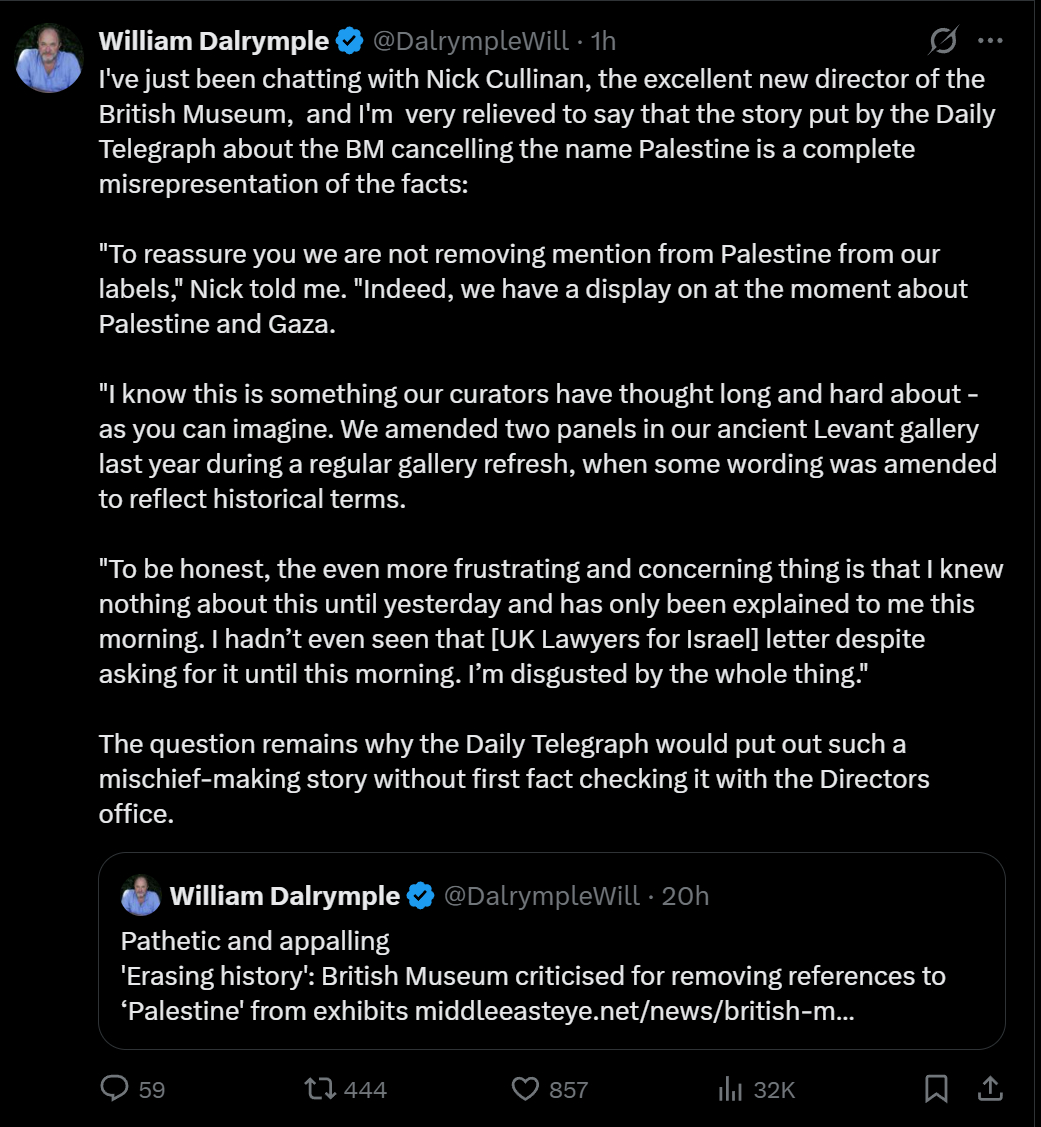Screen dimensions: 1041x1127
Task: Click the 1h timestamp
Action: pyautogui.click(x=603, y=41)
